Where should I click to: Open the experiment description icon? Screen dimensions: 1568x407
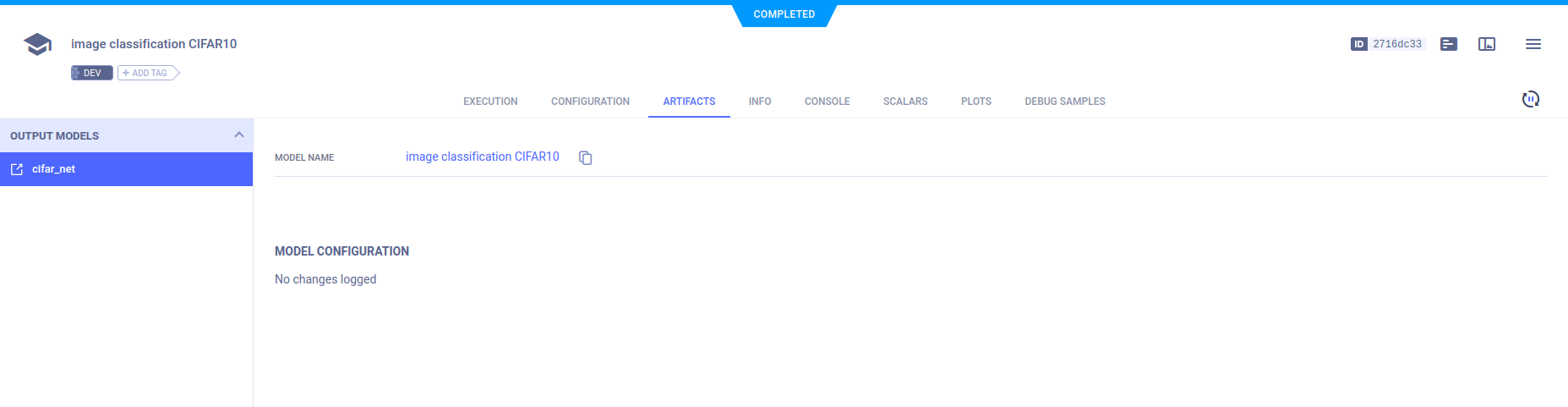(1448, 44)
